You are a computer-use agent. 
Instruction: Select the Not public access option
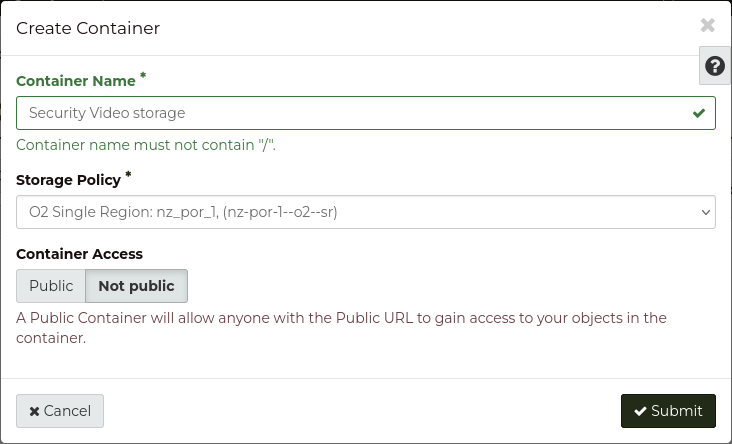[x=136, y=286]
